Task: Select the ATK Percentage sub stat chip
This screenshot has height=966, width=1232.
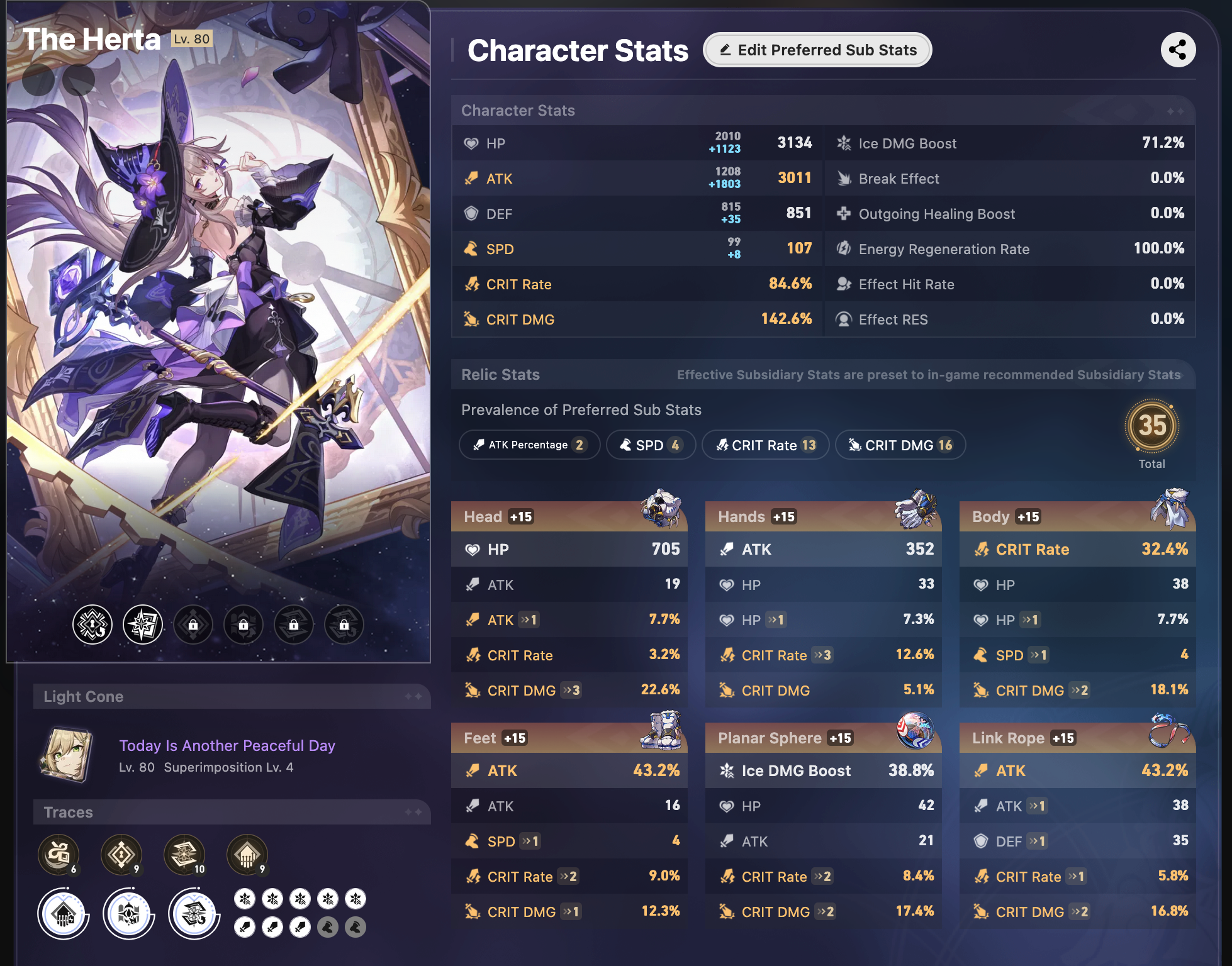Action: 530,445
